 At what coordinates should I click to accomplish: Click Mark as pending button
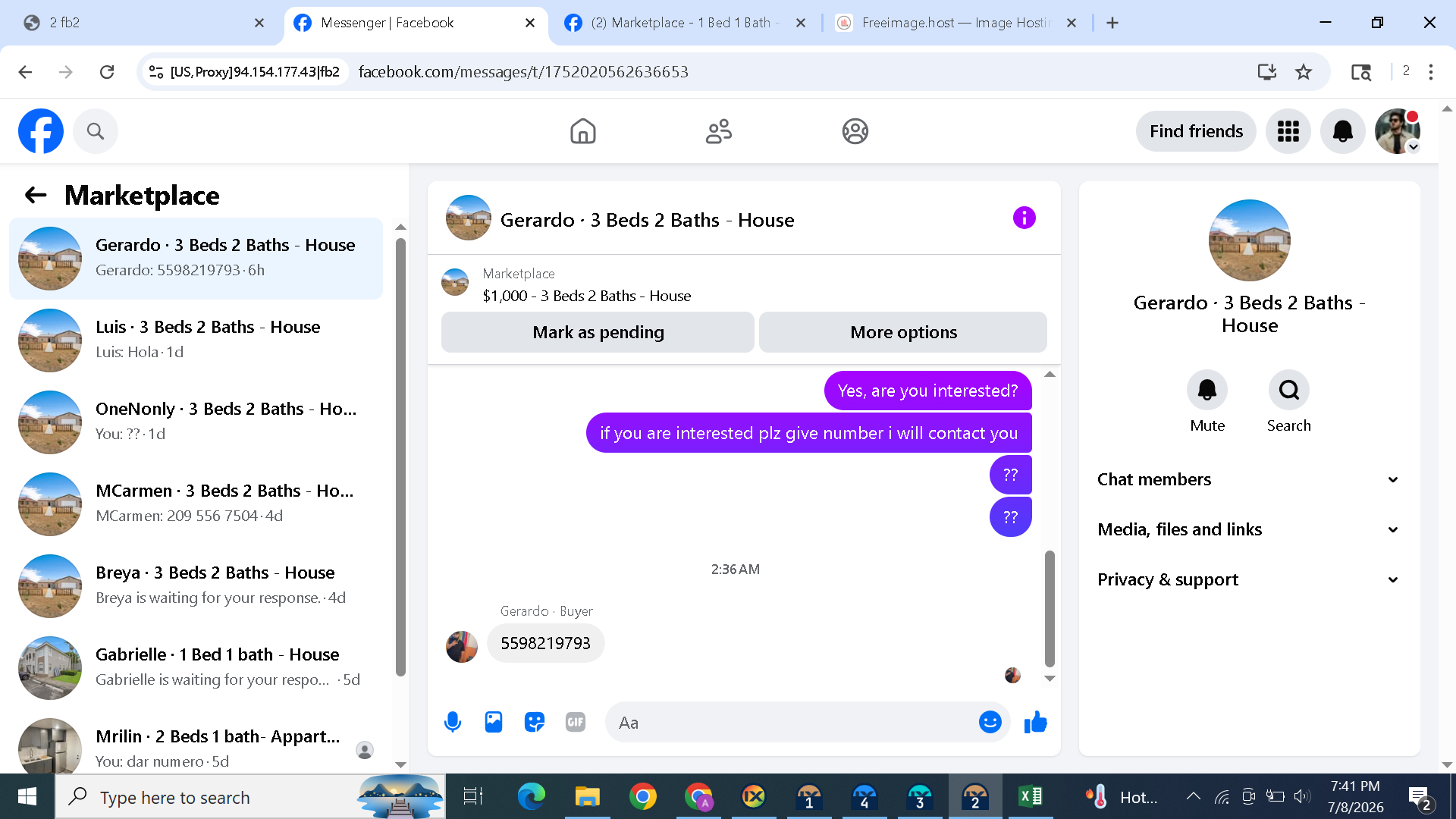[598, 332]
